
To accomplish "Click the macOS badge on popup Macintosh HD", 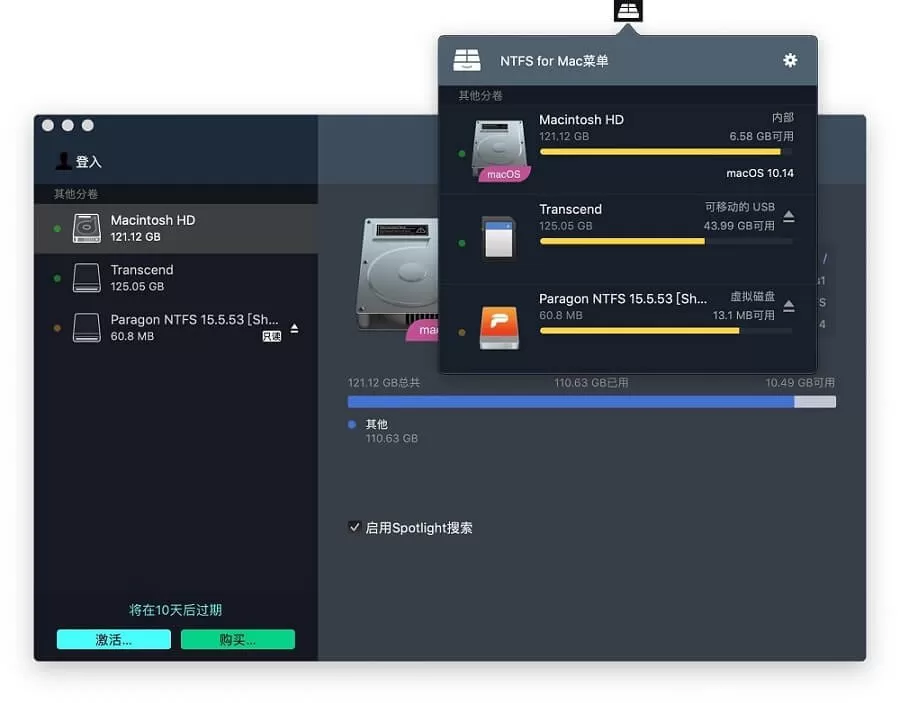I will pos(503,174).
